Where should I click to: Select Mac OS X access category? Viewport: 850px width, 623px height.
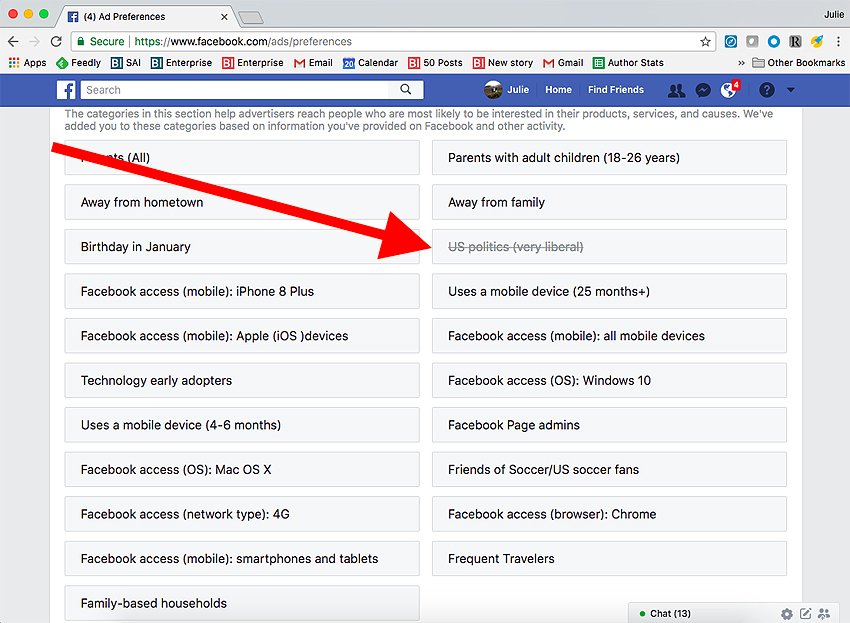pyautogui.click(x=242, y=470)
